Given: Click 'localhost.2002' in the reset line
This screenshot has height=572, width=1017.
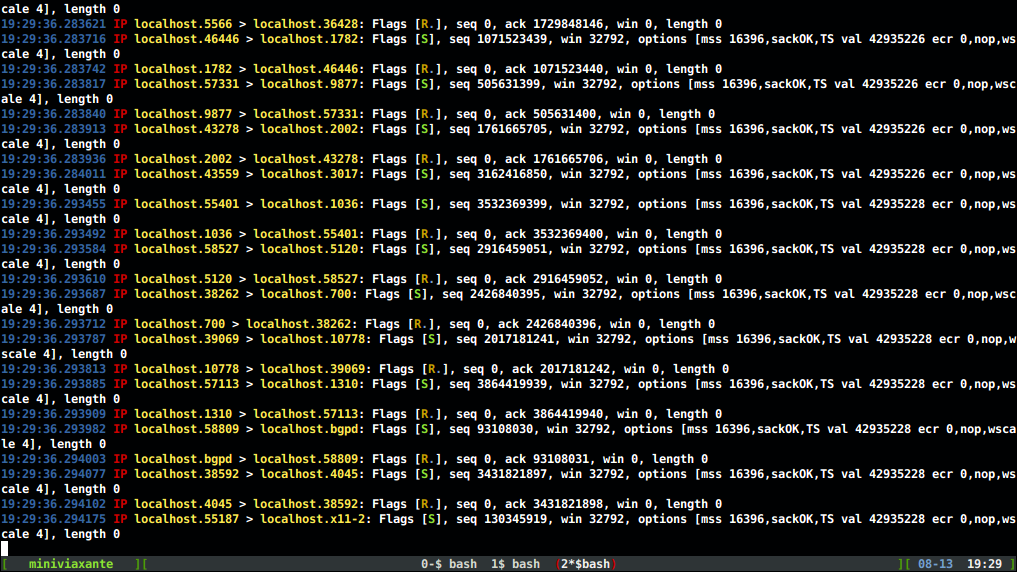Looking at the screenshot, I should point(183,159).
